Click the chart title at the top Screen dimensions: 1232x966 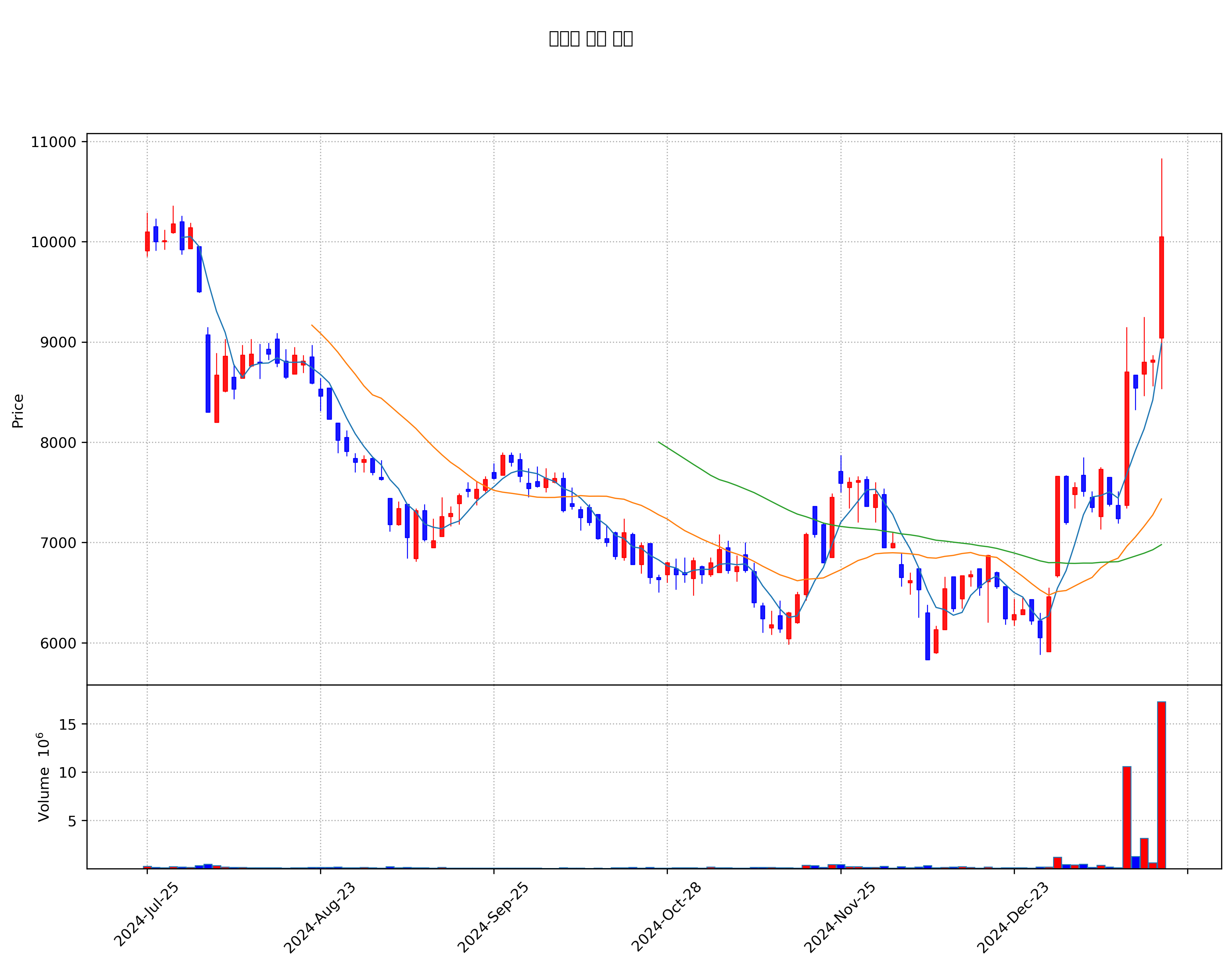(x=591, y=39)
